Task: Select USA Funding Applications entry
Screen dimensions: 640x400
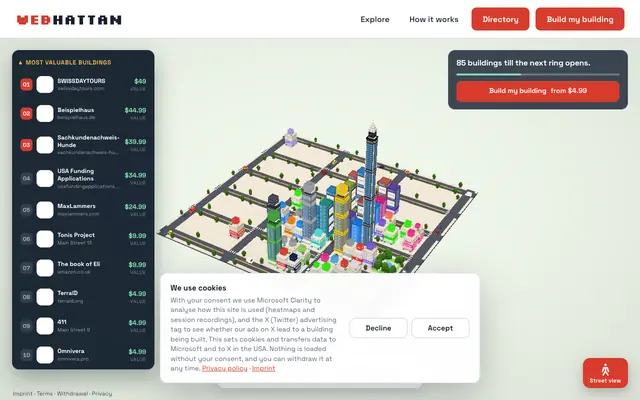Action: tap(83, 178)
